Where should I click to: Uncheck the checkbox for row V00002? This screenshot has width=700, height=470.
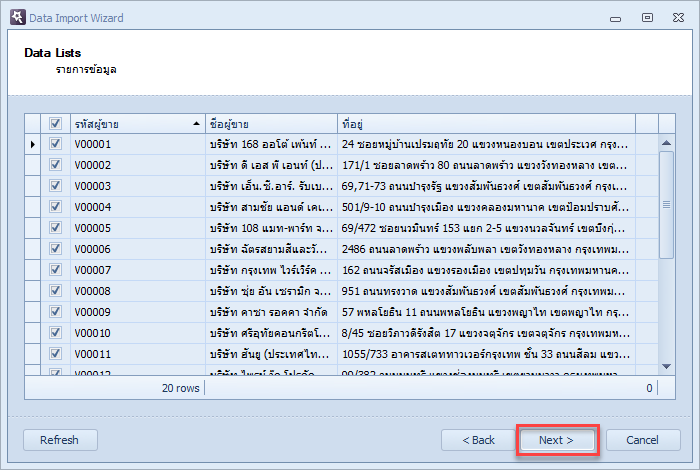point(55,165)
